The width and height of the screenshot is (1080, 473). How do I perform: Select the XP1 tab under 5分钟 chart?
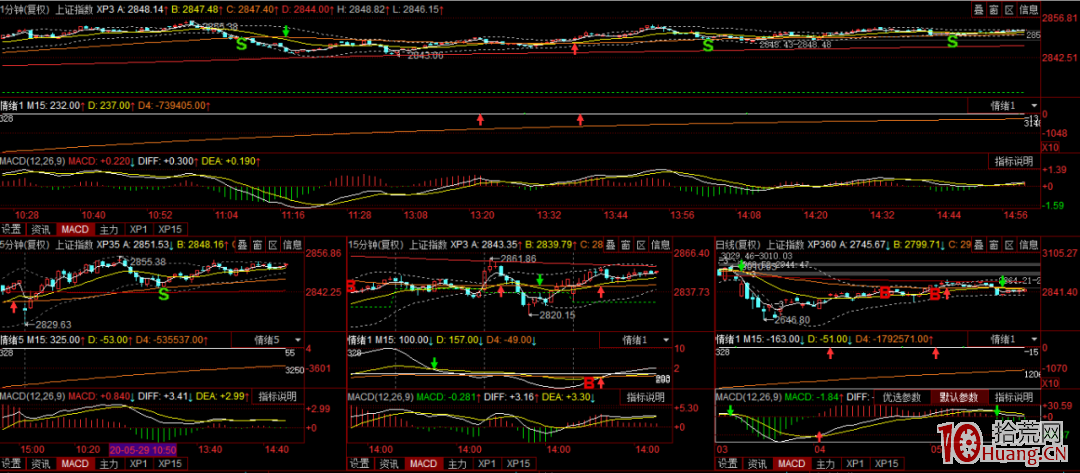click(138, 463)
